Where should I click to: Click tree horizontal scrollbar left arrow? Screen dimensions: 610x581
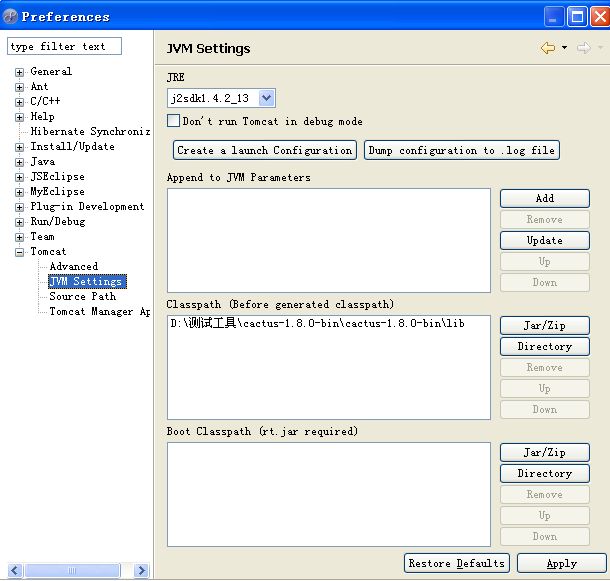[15, 570]
